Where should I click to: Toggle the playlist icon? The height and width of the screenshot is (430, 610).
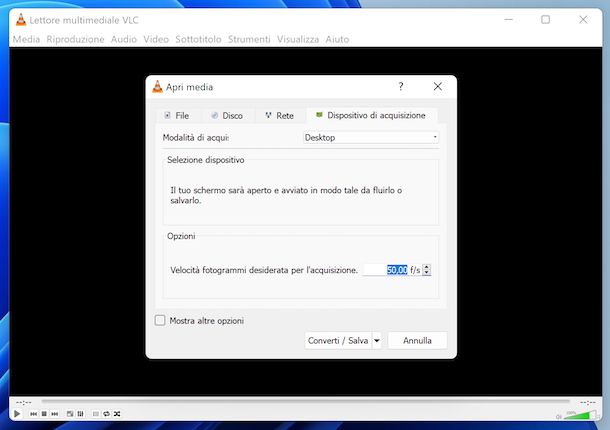tap(96, 414)
